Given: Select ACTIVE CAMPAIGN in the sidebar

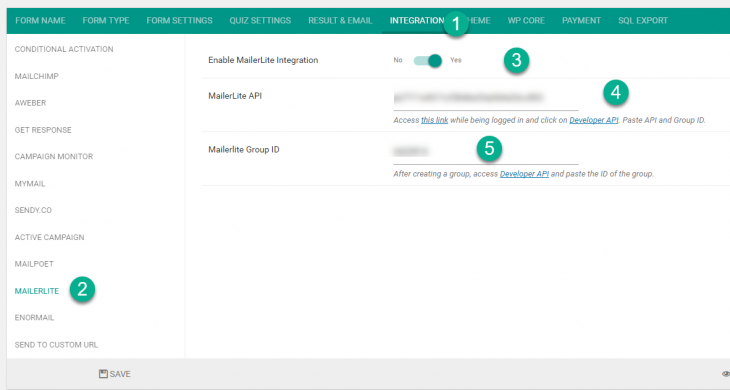Looking at the screenshot, I should (49, 237).
